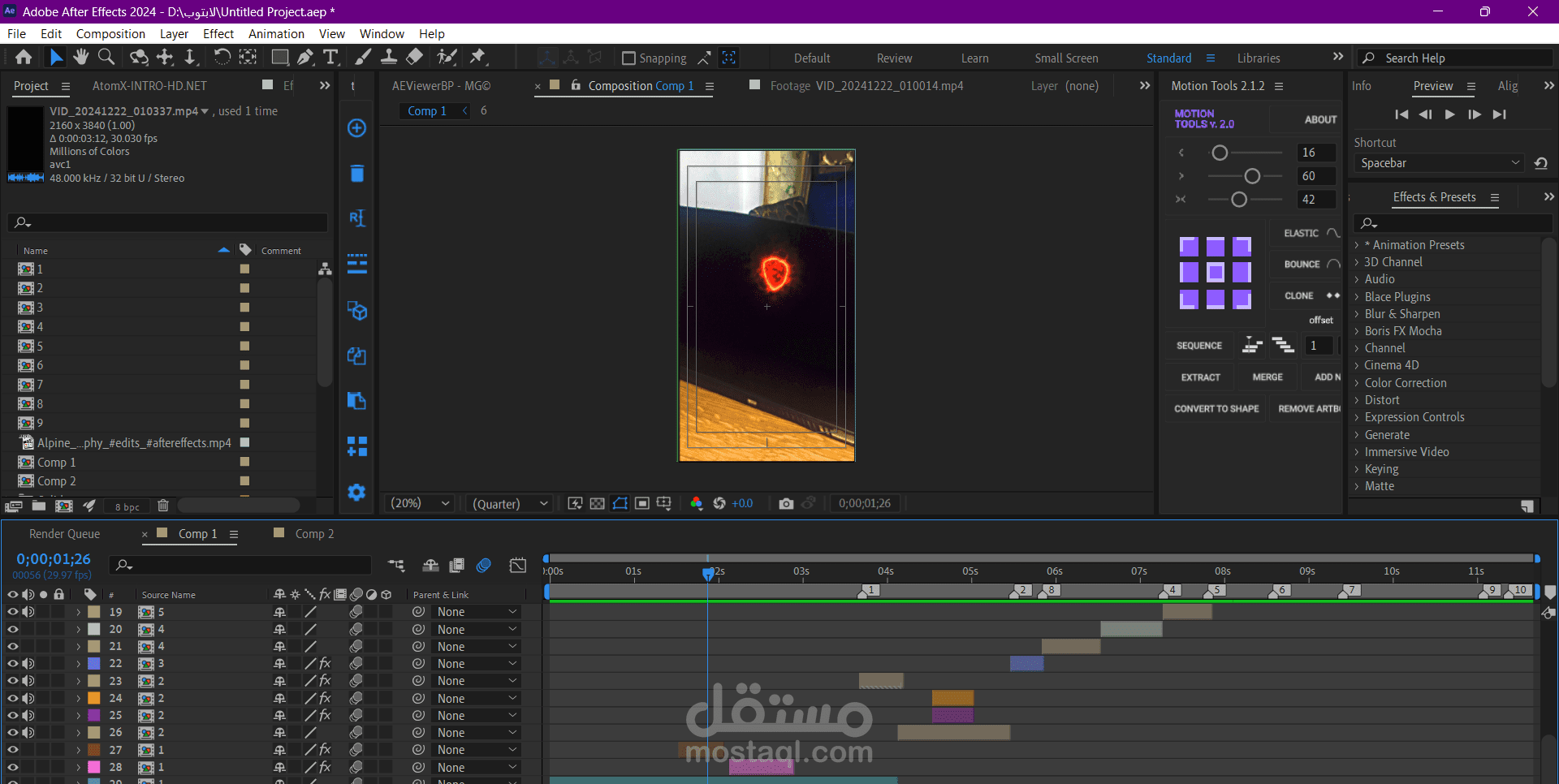The height and width of the screenshot is (784, 1559).
Task: Adjust the first Motion Tools slider handle
Action: tap(1219, 153)
